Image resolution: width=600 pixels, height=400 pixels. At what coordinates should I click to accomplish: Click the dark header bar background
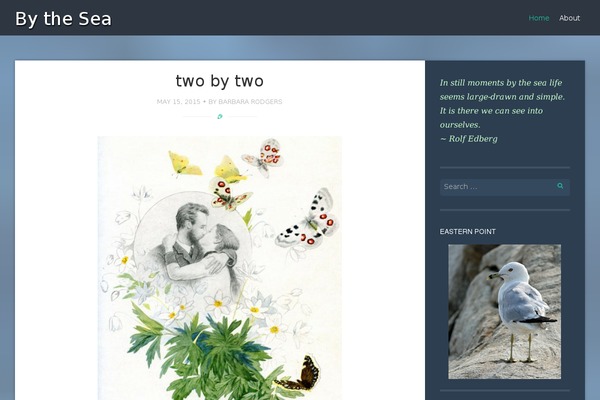[306, 18]
